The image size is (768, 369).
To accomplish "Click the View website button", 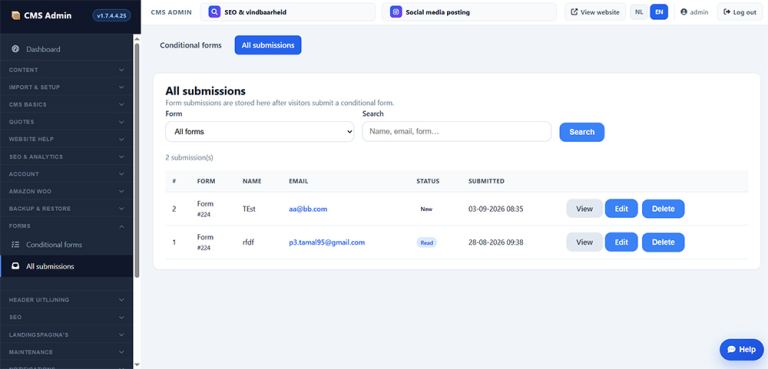I will pyautogui.click(x=595, y=12).
